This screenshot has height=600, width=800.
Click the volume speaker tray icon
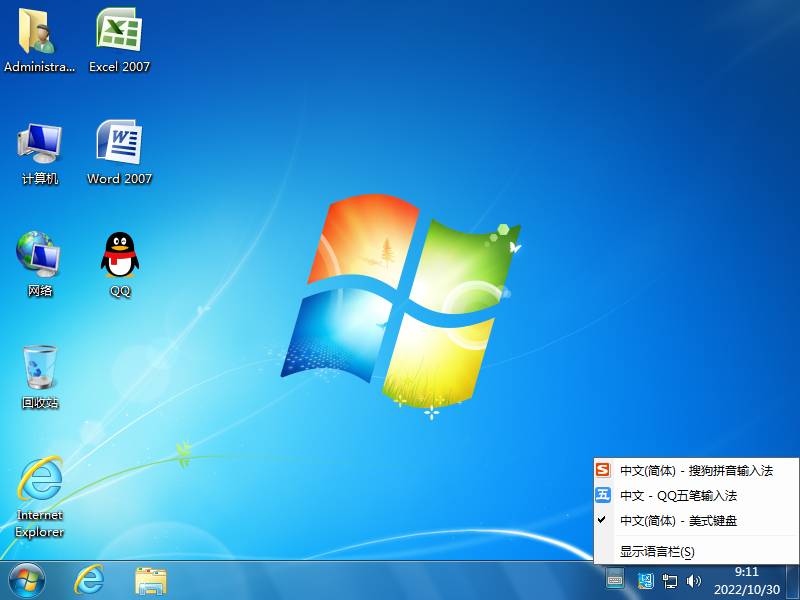tap(694, 580)
